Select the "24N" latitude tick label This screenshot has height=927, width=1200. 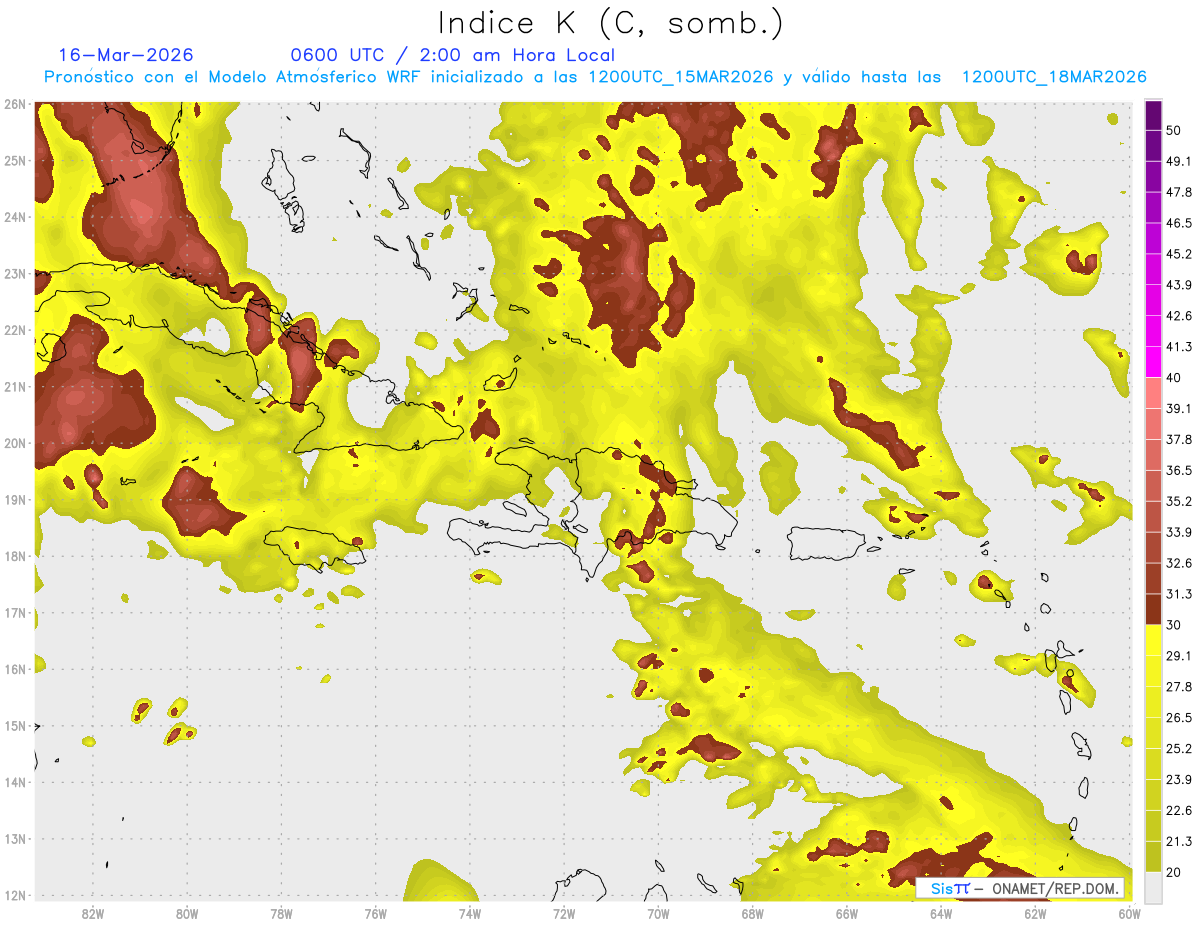coord(14,217)
